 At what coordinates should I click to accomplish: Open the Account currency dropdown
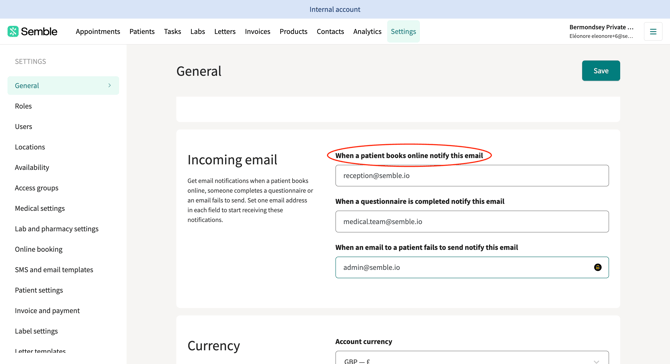(472, 358)
